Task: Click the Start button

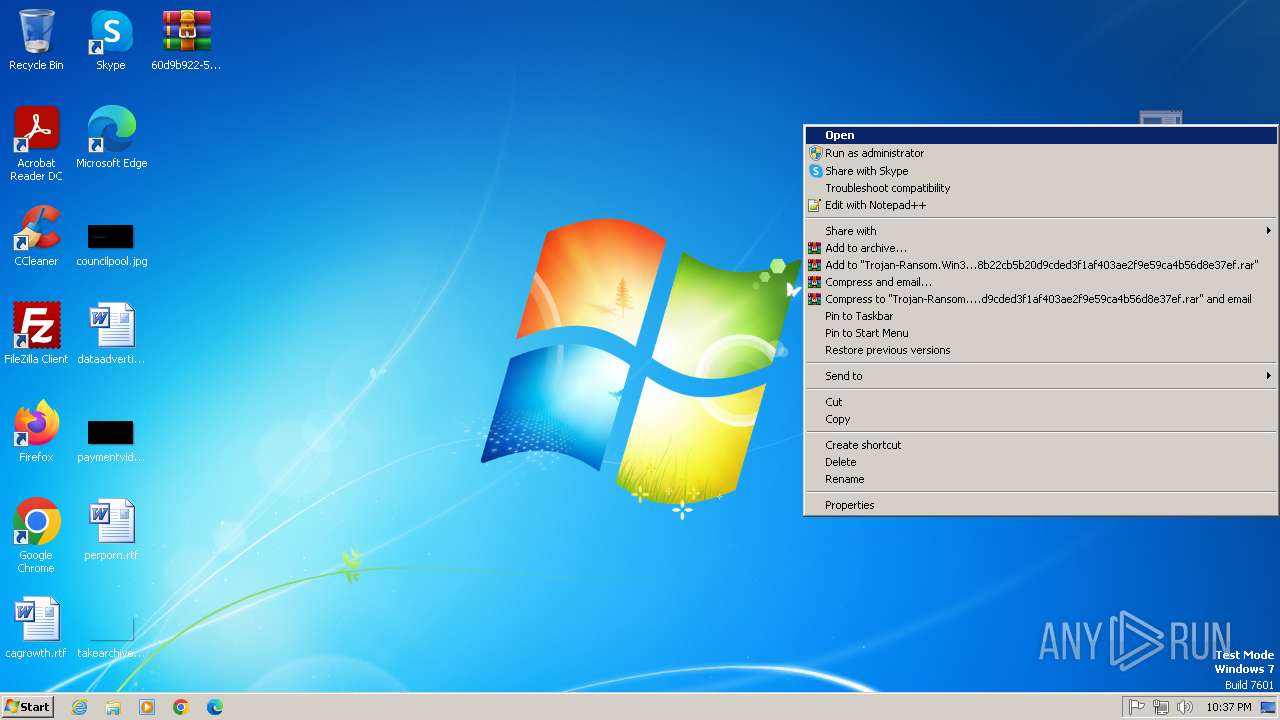Action: click(x=27, y=707)
